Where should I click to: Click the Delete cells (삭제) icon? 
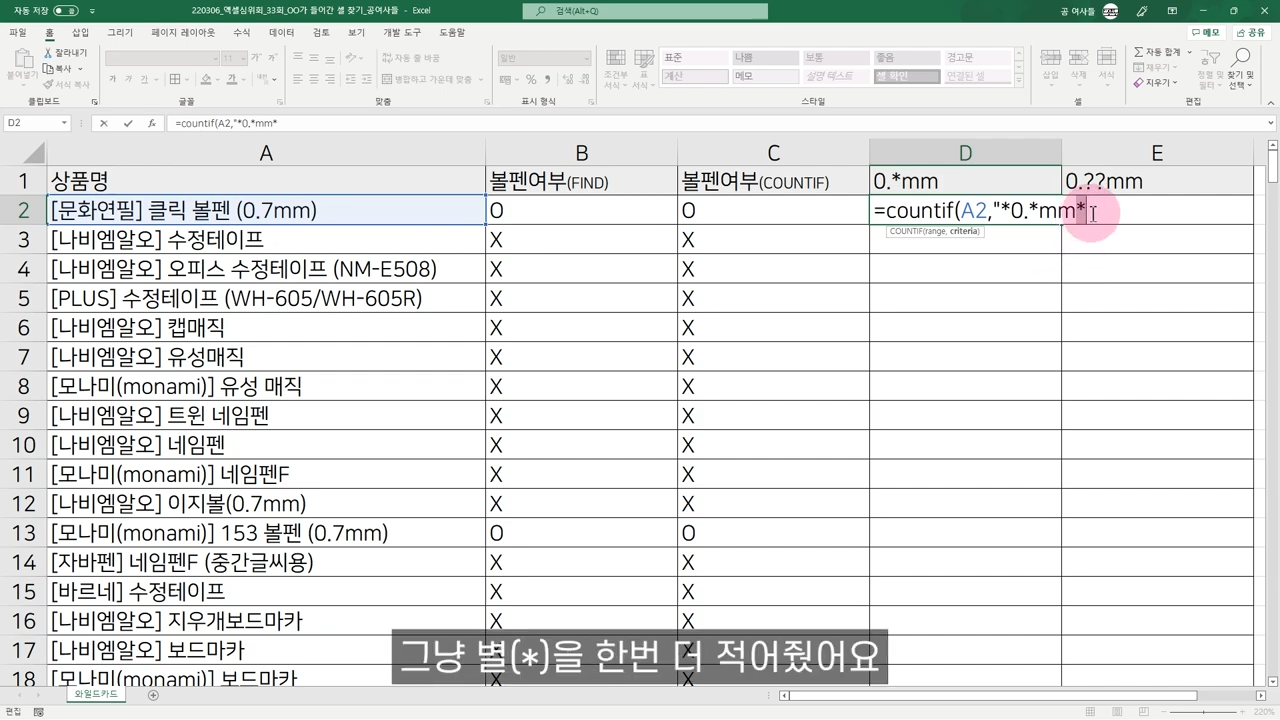coord(1078,57)
